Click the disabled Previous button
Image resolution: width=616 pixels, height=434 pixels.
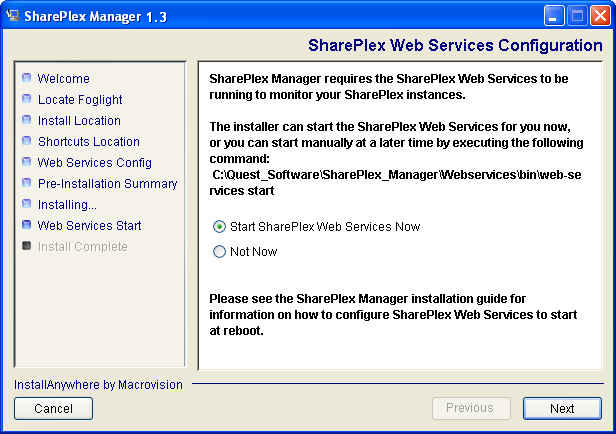click(471, 408)
